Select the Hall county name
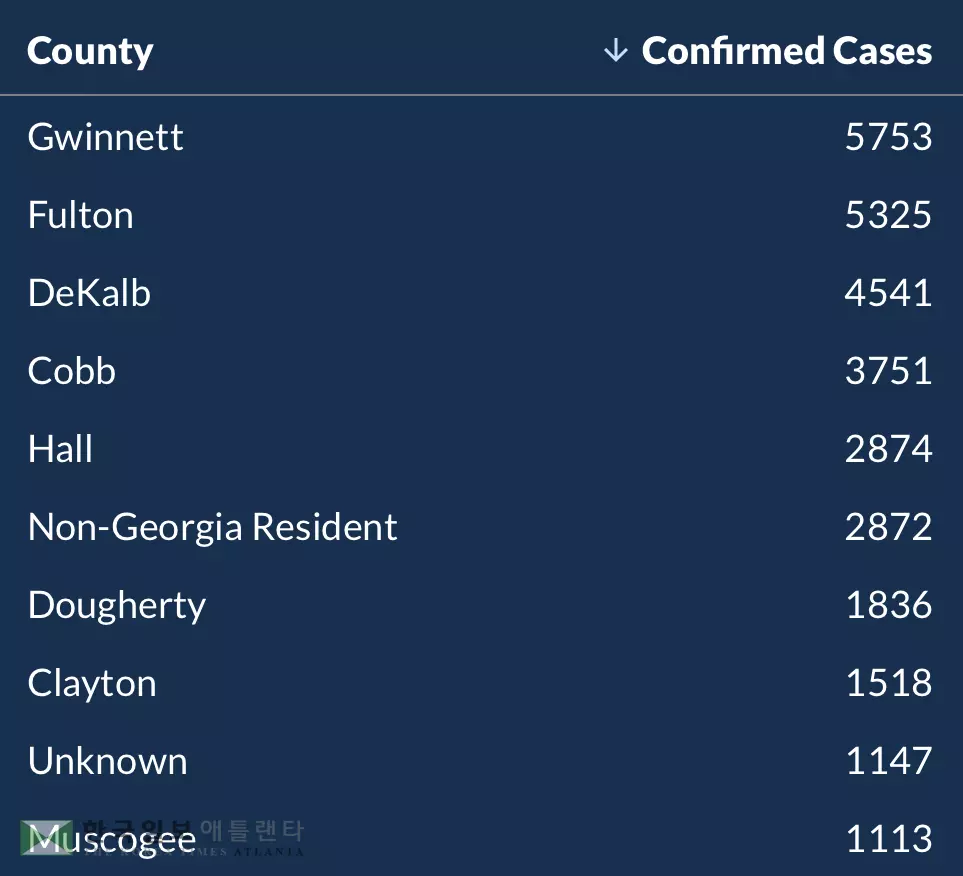This screenshot has width=963, height=876. 60,449
